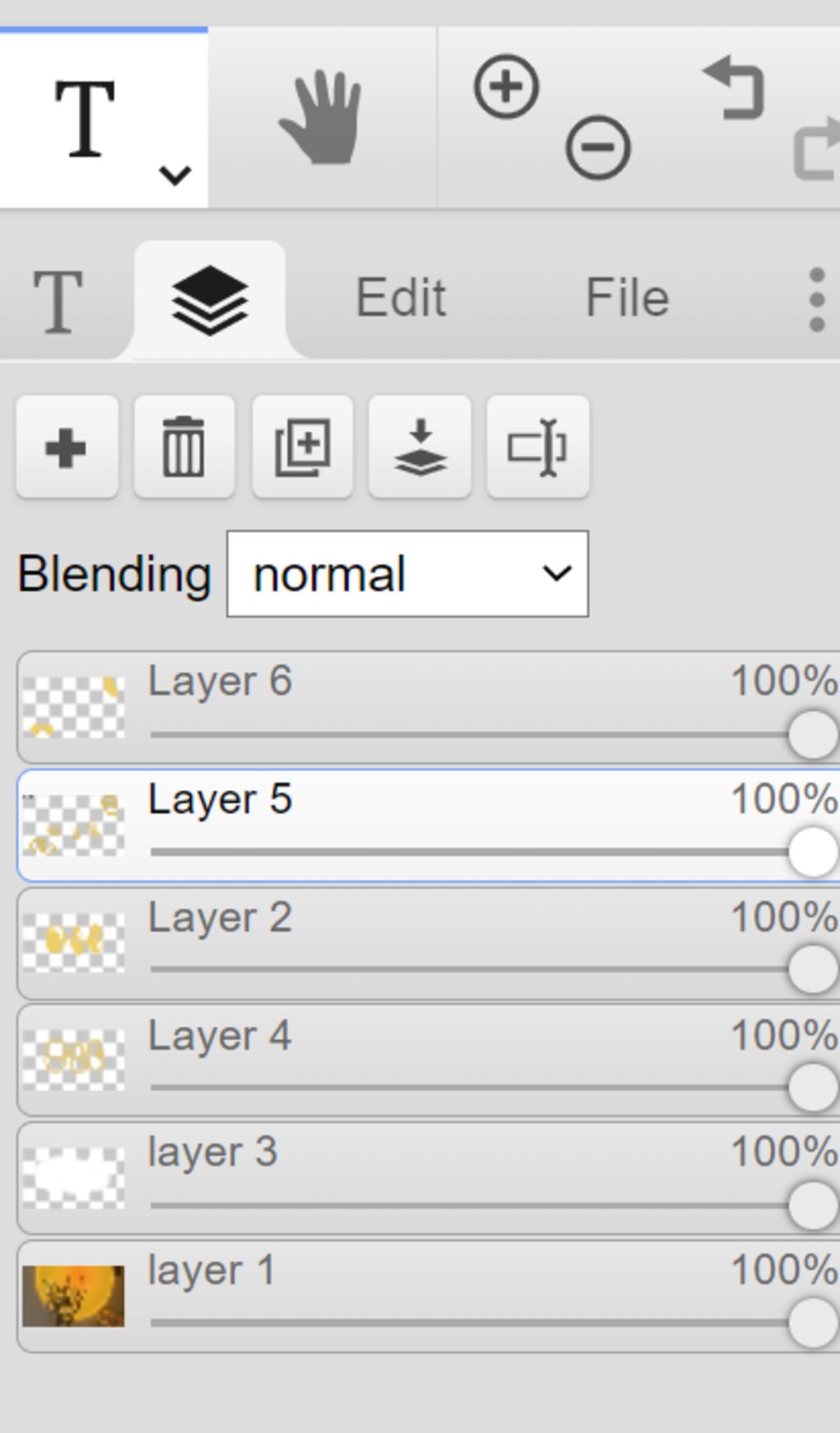Open the Edit tab
The width and height of the screenshot is (840, 1433).
coord(401,298)
